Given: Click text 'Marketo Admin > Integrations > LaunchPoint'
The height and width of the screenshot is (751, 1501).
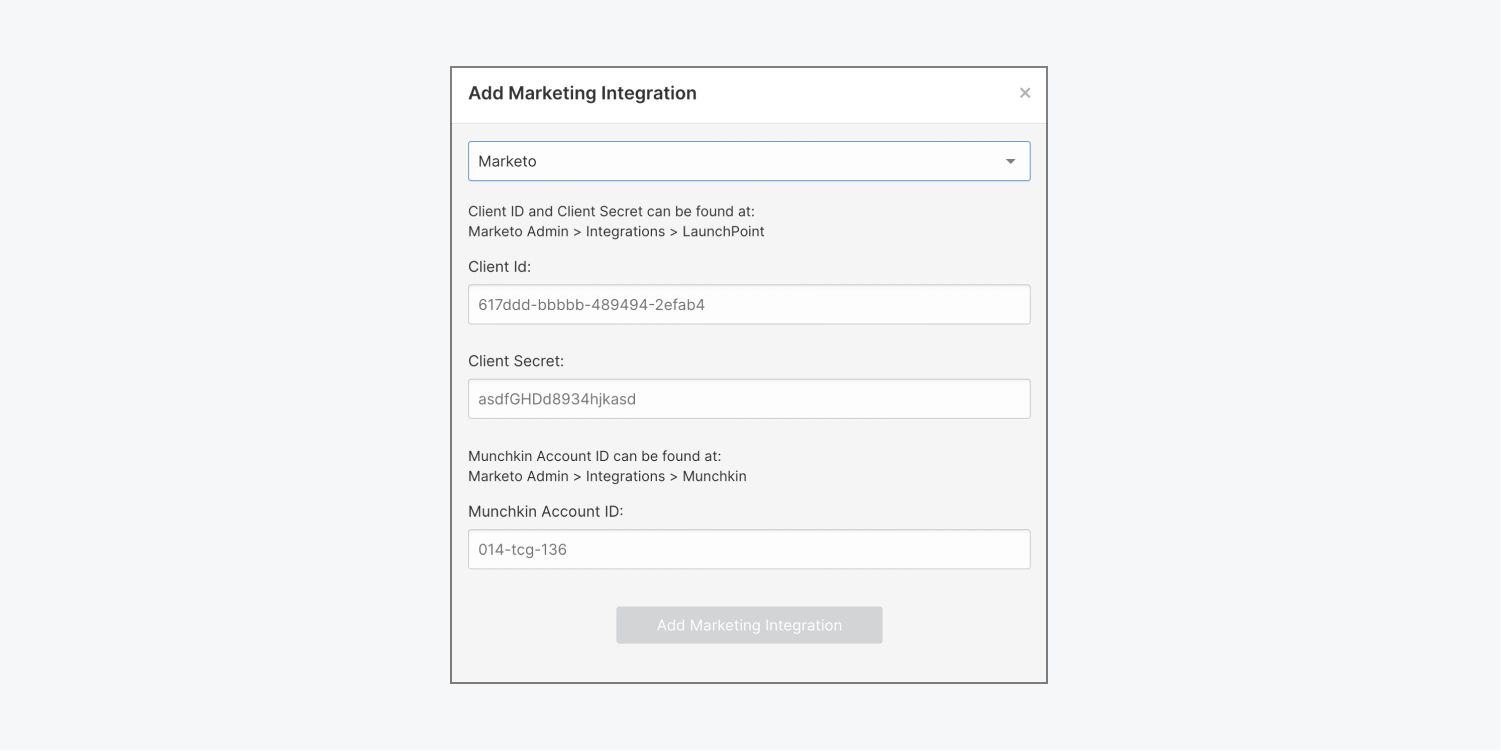Looking at the screenshot, I should (x=616, y=231).
